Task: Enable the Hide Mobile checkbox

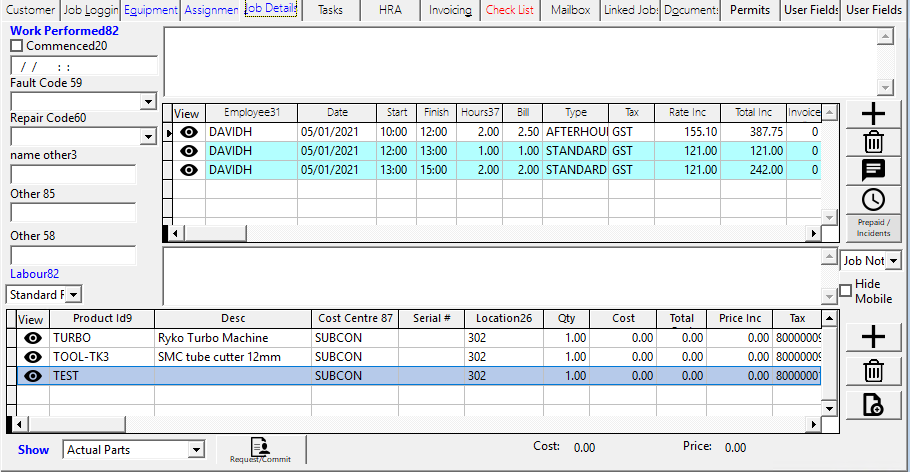Action: point(846,291)
